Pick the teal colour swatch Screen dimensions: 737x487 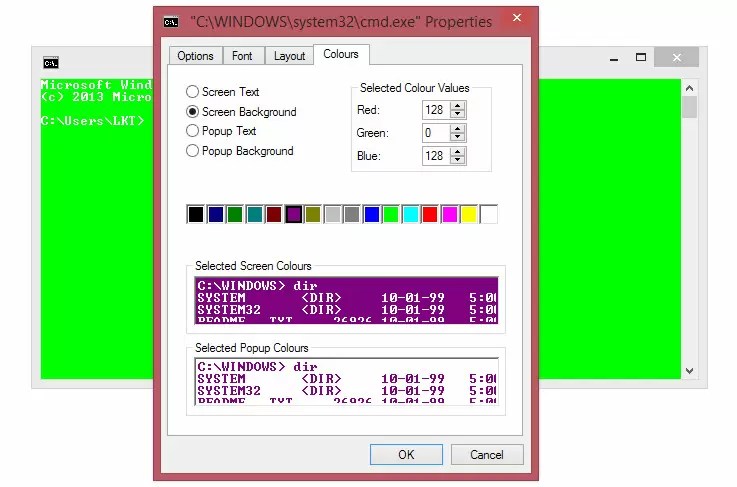tap(255, 214)
